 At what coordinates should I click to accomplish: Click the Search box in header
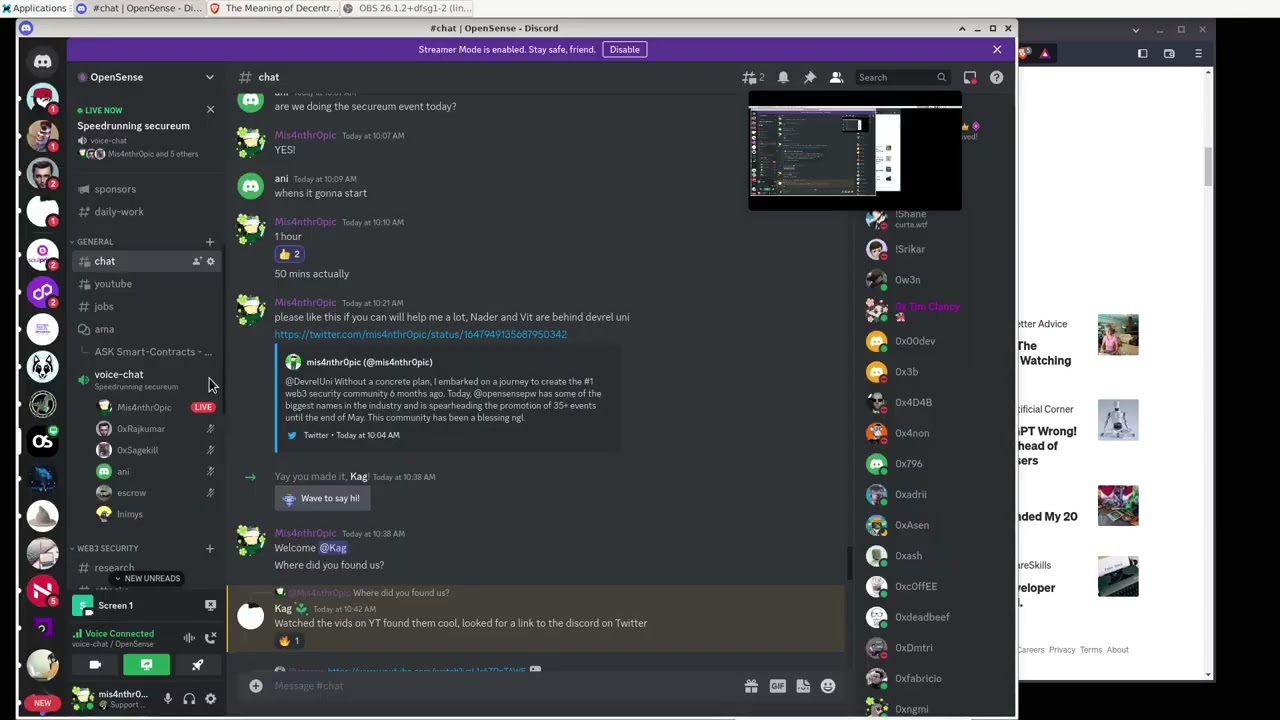(901, 77)
